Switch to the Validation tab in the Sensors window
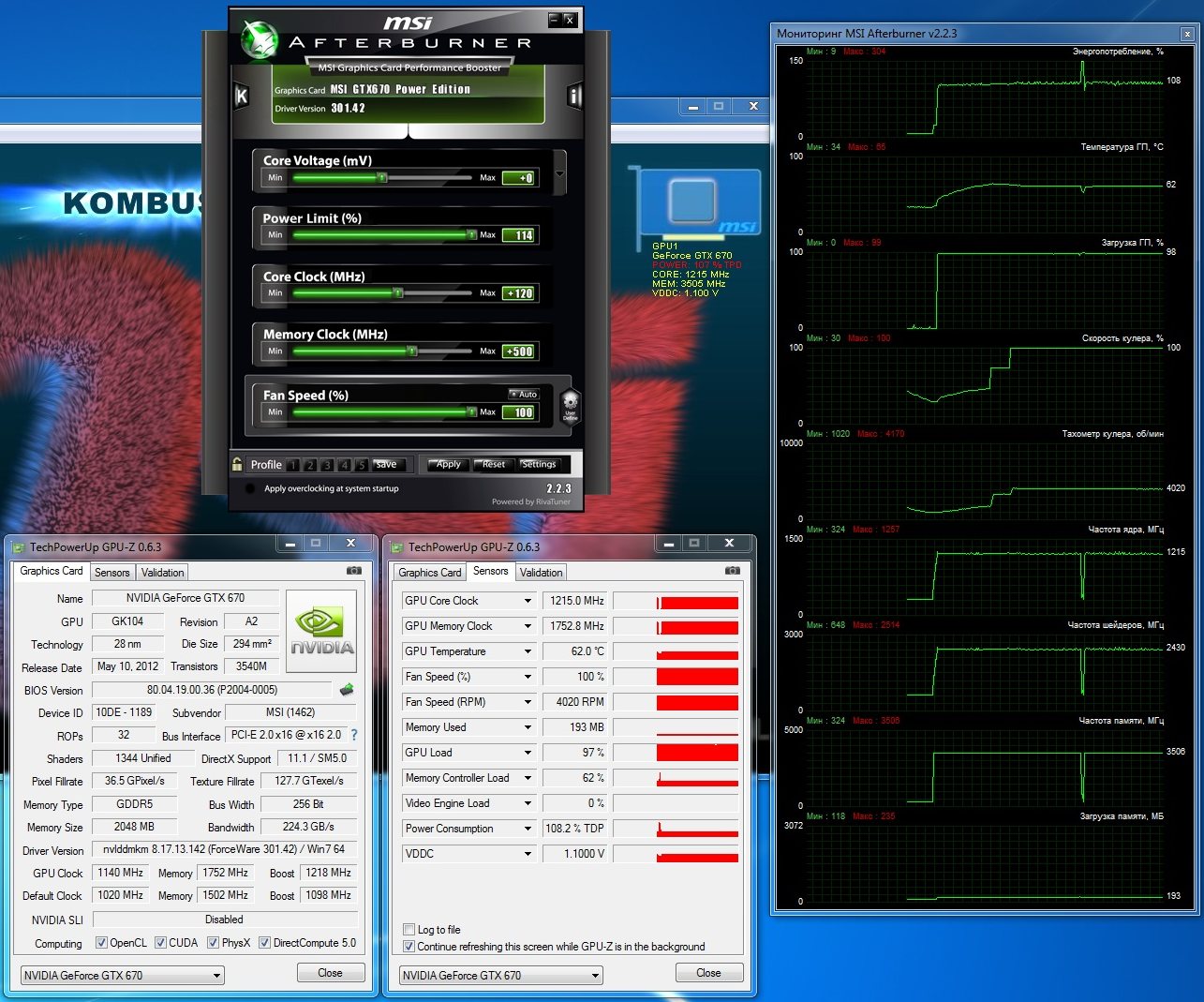This screenshot has height=1002, width=1204. click(x=541, y=573)
